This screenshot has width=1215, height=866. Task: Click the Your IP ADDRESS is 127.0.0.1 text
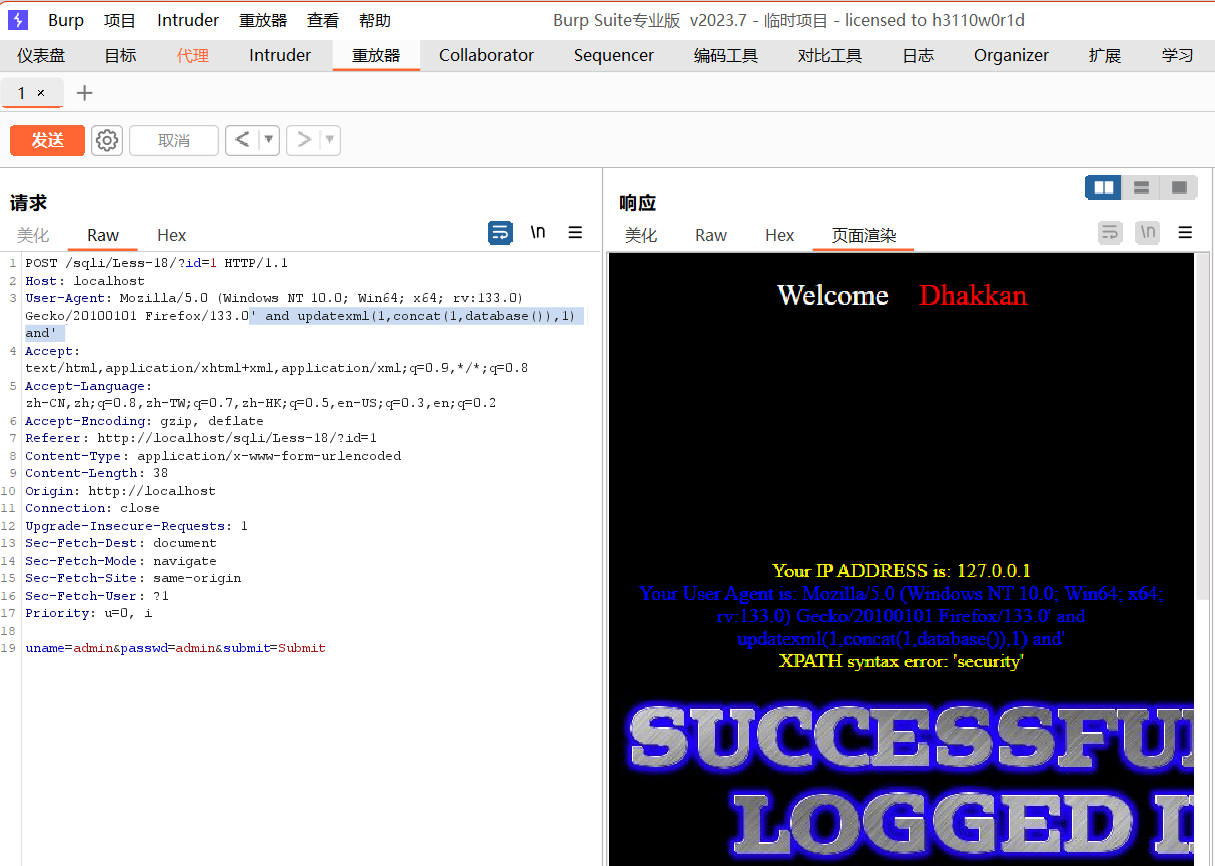(901, 571)
